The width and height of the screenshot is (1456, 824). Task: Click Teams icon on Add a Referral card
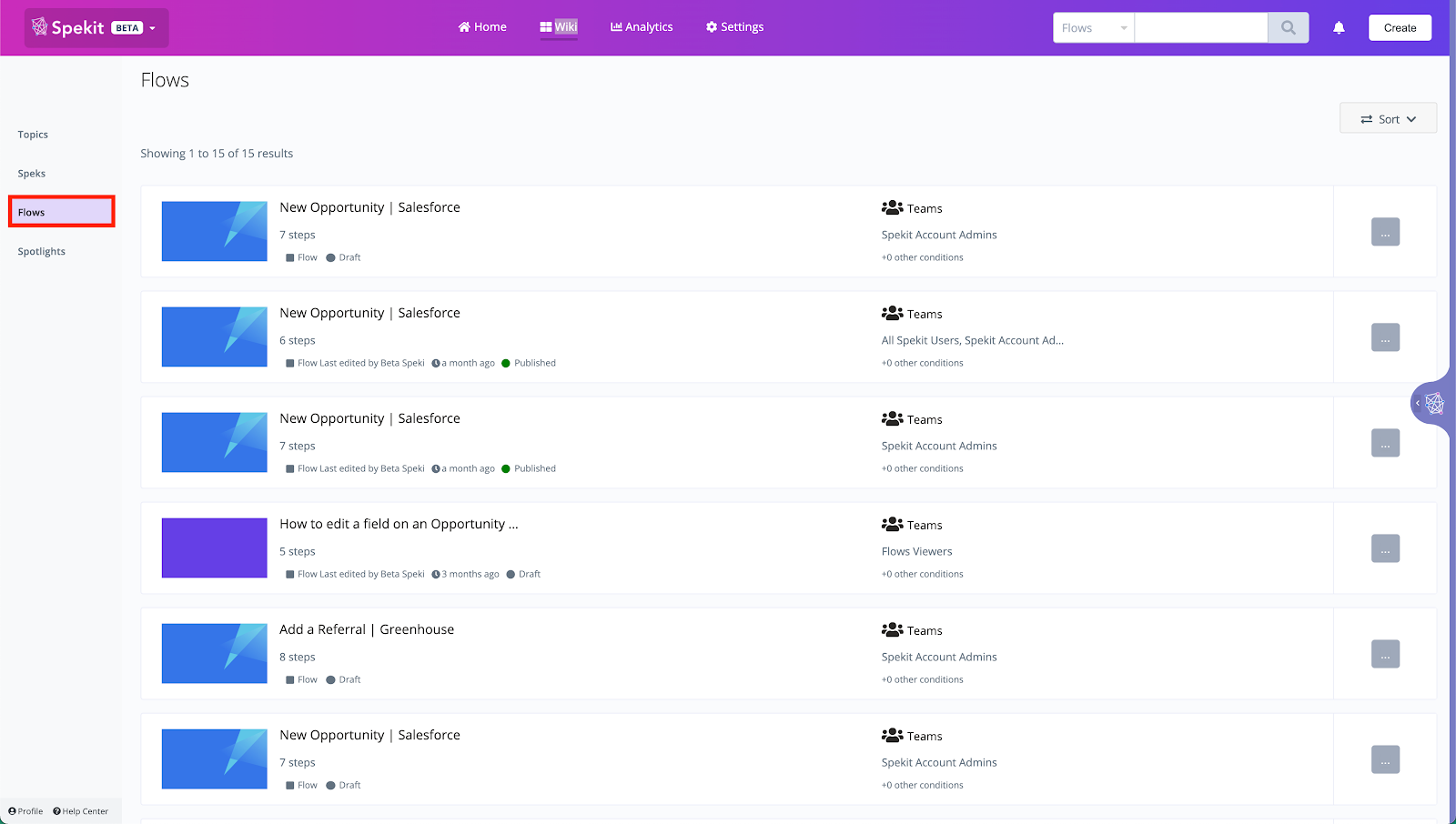[892, 630]
